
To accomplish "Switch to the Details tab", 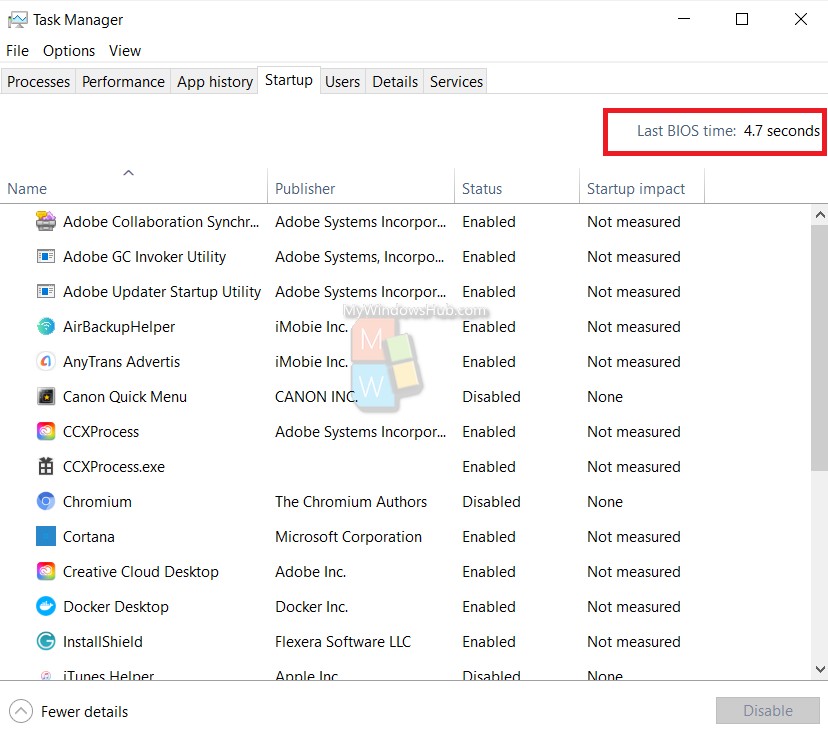I will pyautogui.click(x=395, y=82).
